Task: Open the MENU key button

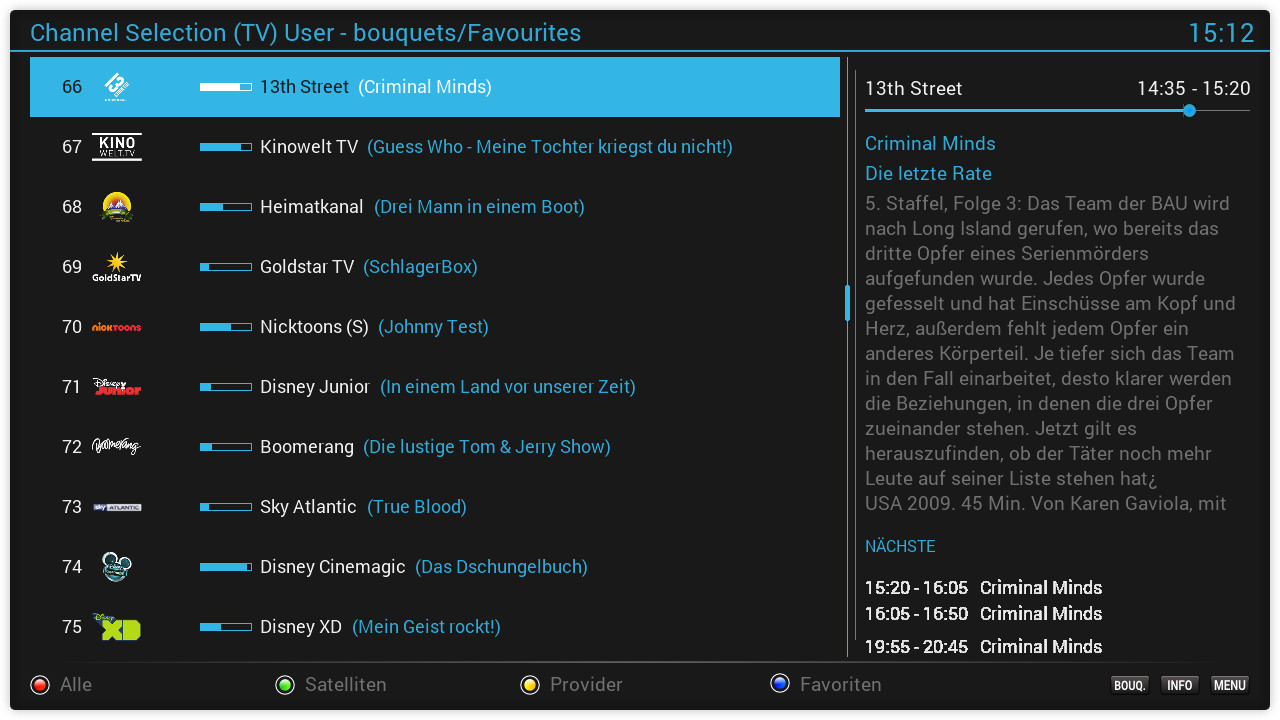Action: click(x=1229, y=685)
